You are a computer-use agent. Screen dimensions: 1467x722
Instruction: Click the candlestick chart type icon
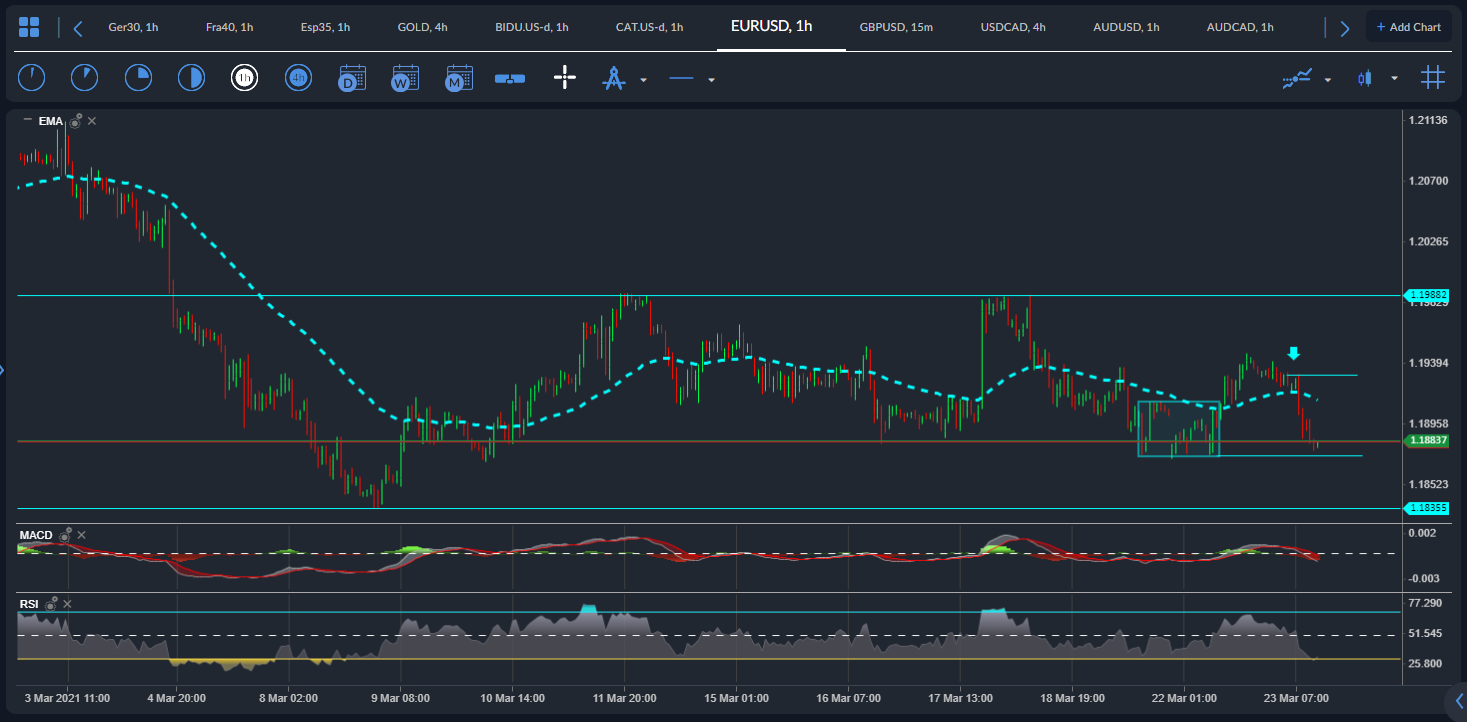(1365, 78)
